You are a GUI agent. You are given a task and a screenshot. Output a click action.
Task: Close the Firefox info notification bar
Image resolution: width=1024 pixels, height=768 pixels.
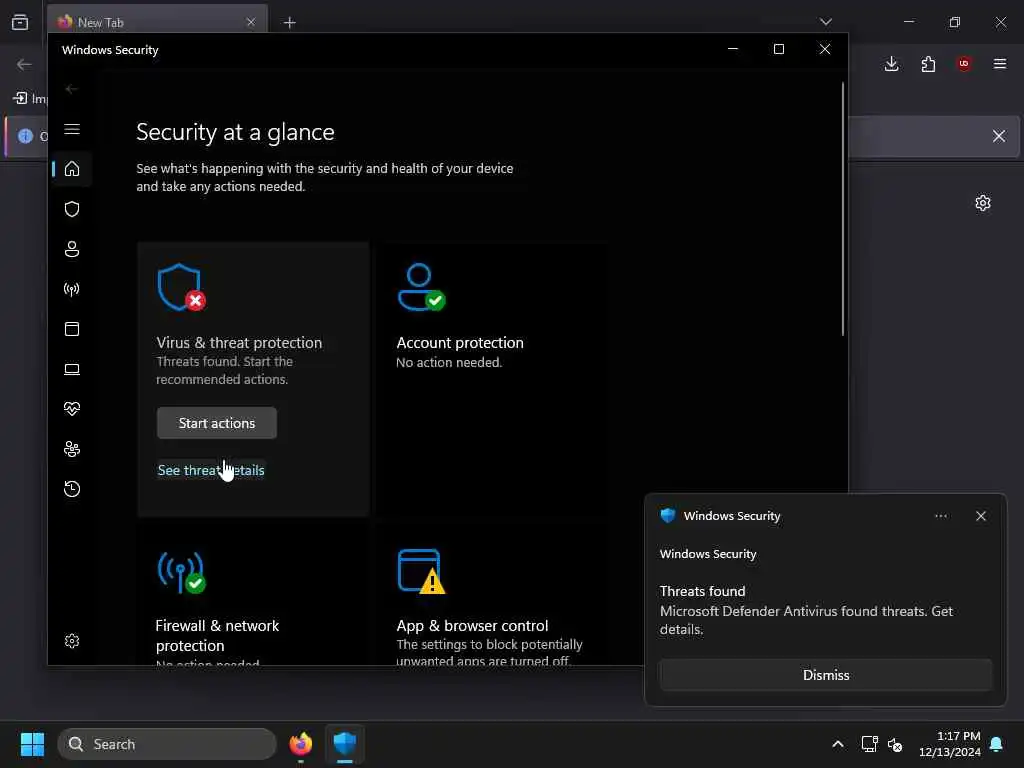(x=999, y=136)
